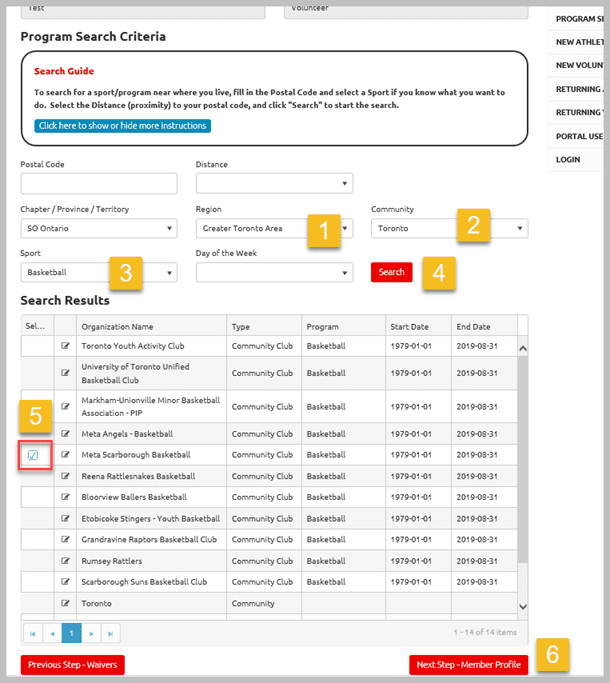
Task: Click the red Search button
Action: pos(392,272)
